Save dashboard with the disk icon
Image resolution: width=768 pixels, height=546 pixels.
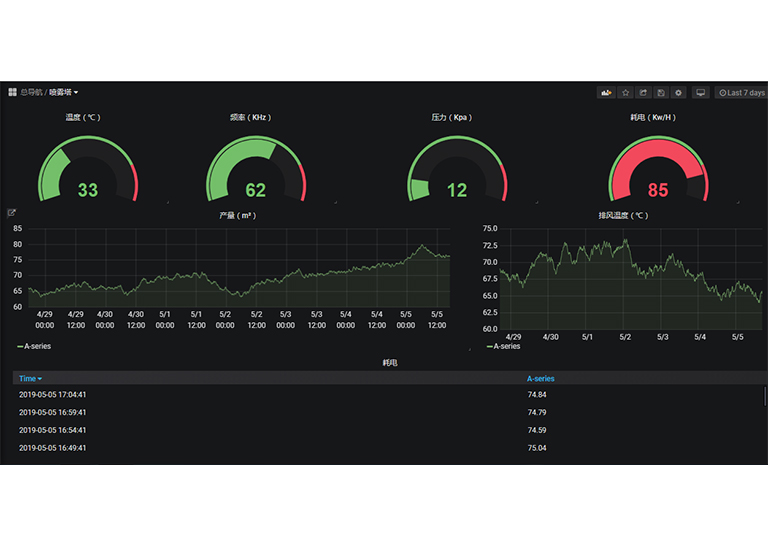[661, 93]
